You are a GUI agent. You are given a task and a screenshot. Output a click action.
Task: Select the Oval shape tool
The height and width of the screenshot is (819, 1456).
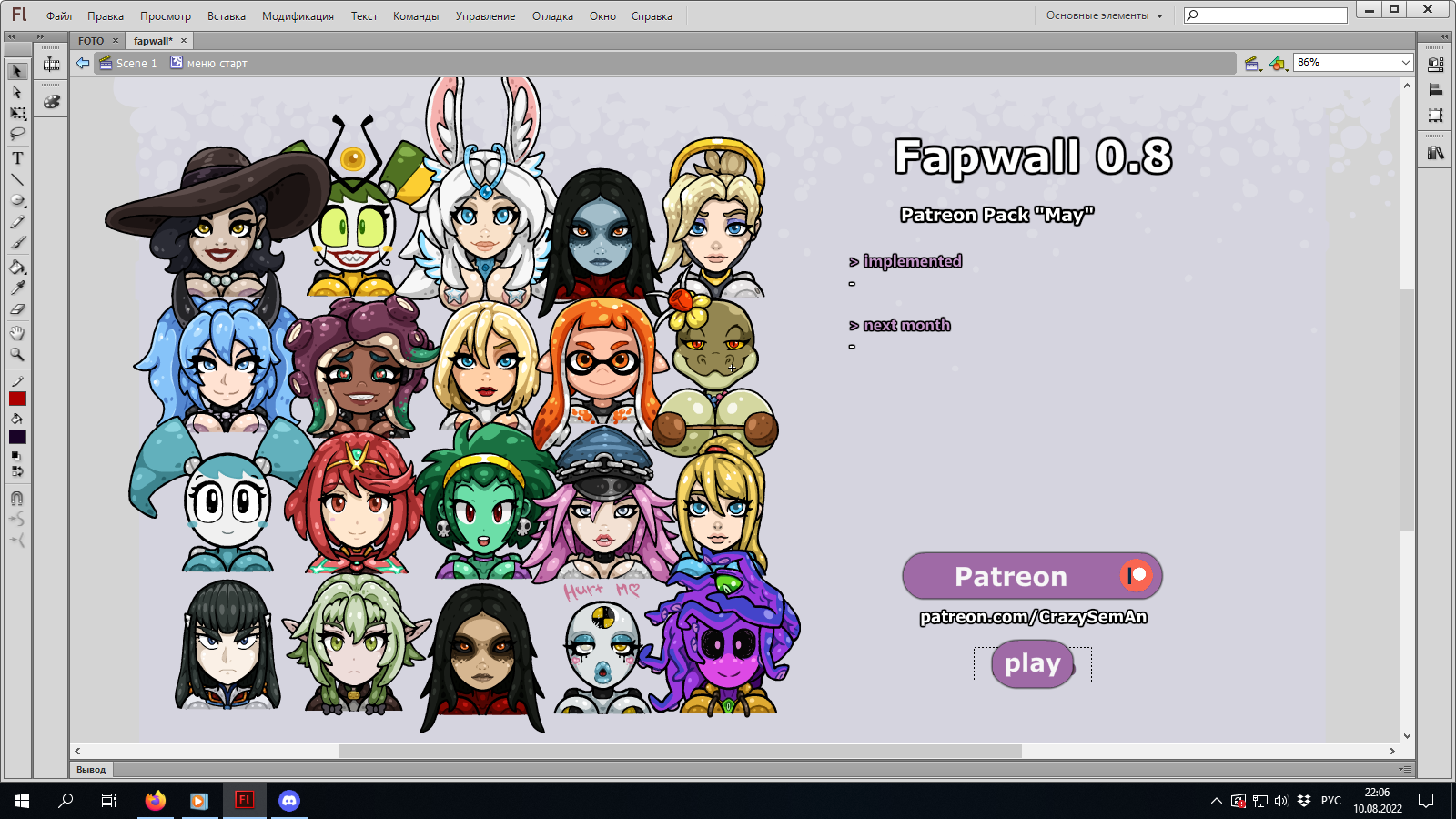[17, 200]
